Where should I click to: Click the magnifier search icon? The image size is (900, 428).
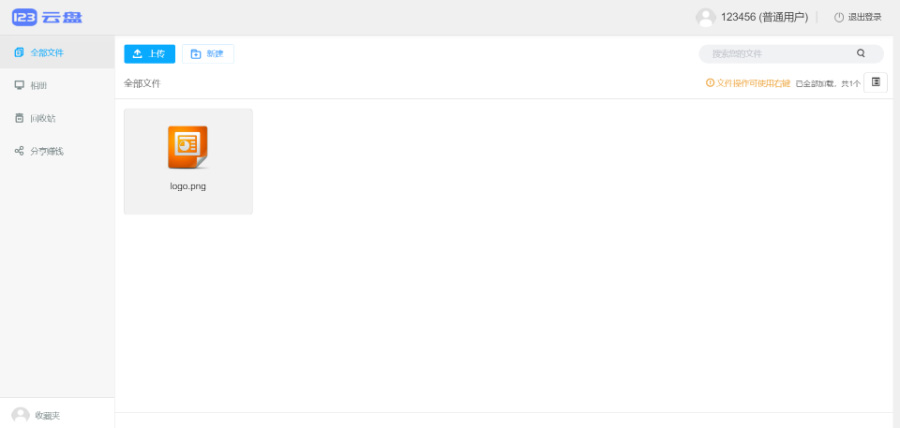pyautogui.click(x=861, y=53)
